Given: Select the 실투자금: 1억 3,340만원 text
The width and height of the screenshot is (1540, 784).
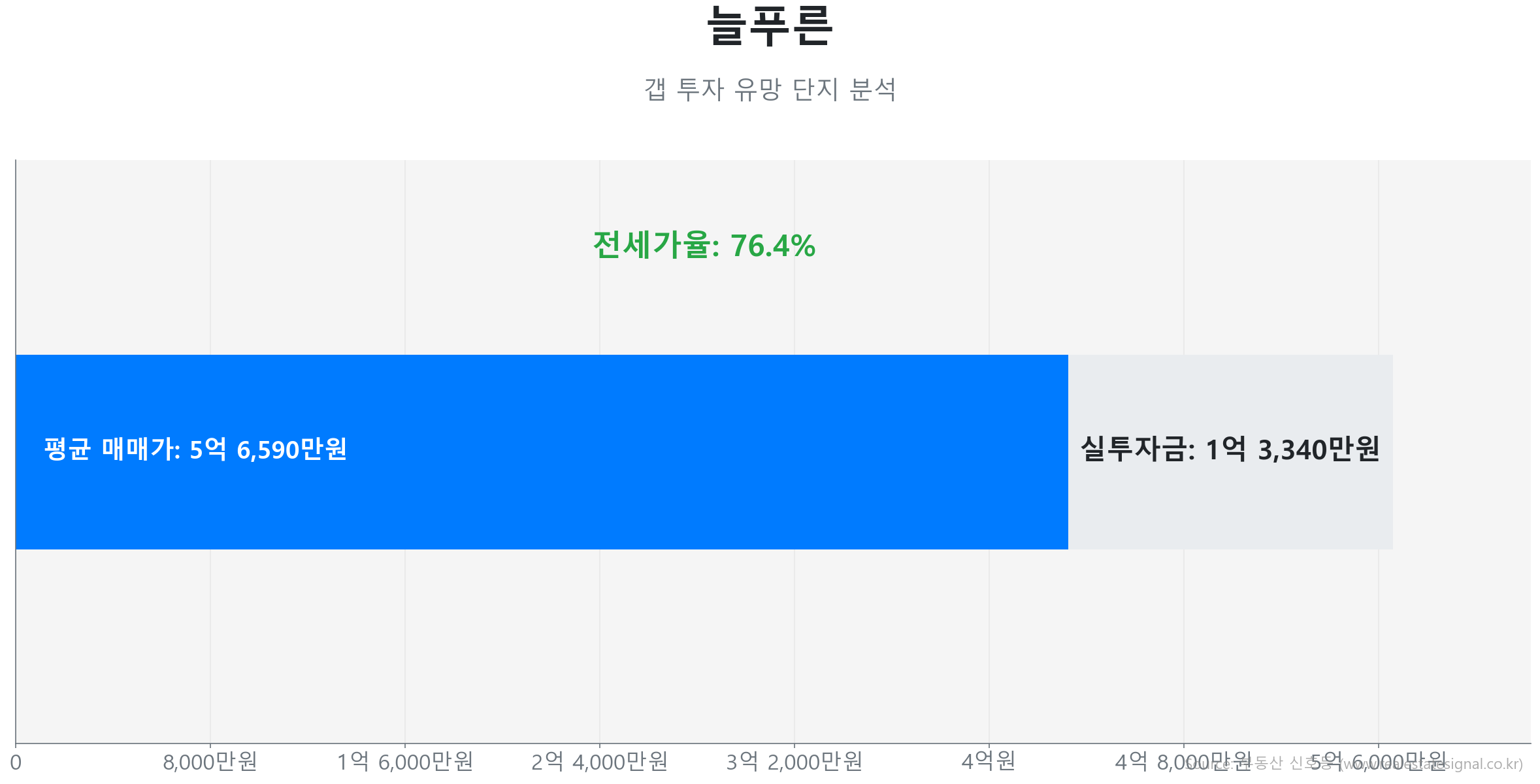Looking at the screenshot, I should pyautogui.click(x=1230, y=449).
